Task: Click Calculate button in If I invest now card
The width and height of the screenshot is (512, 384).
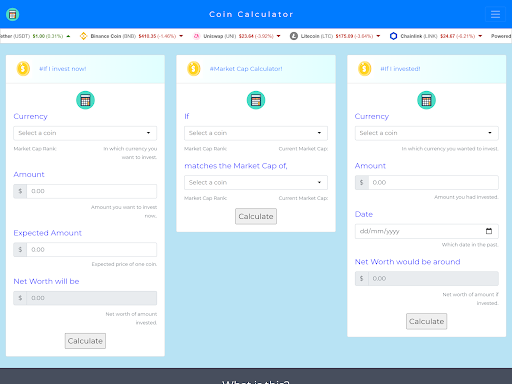Action: pos(85,341)
